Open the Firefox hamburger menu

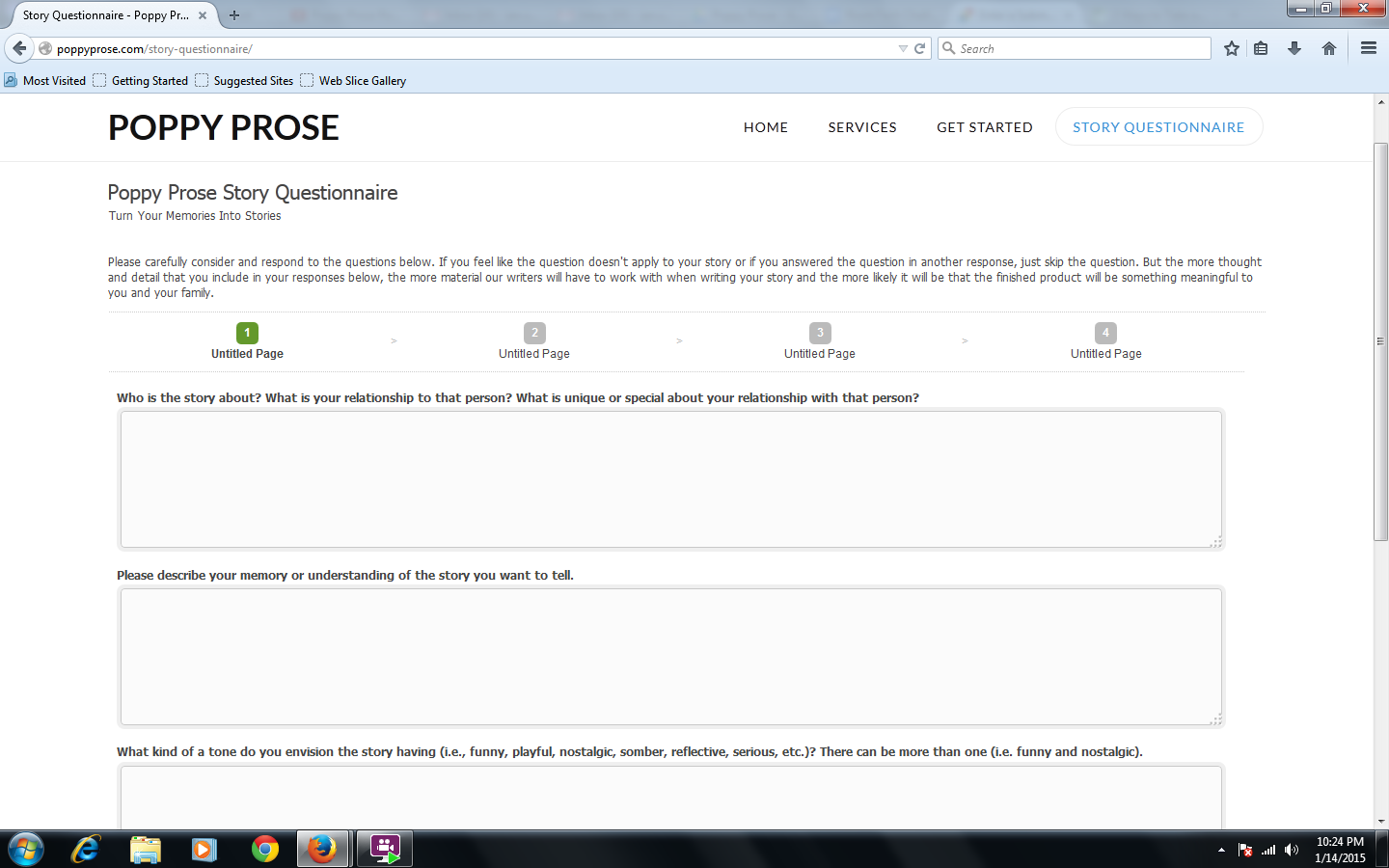(1368, 48)
